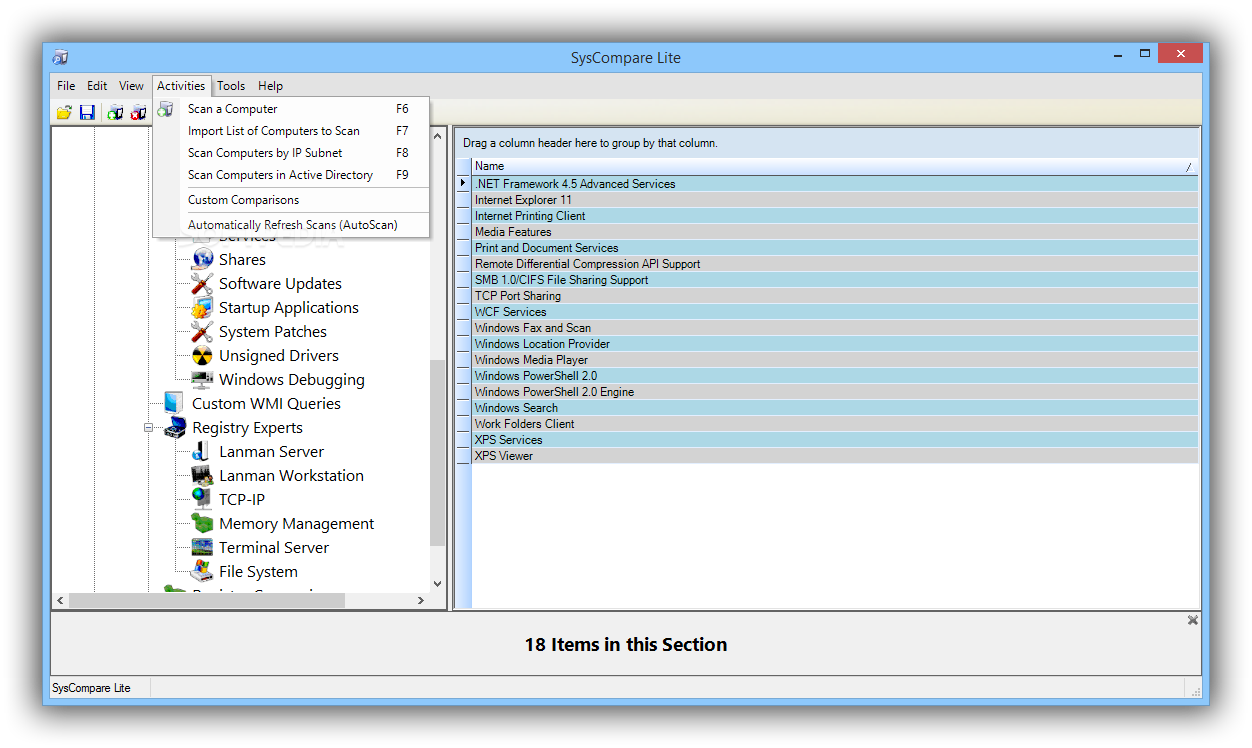
Task: Click the tree's scroll down arrow
Action: pos(437,584)
